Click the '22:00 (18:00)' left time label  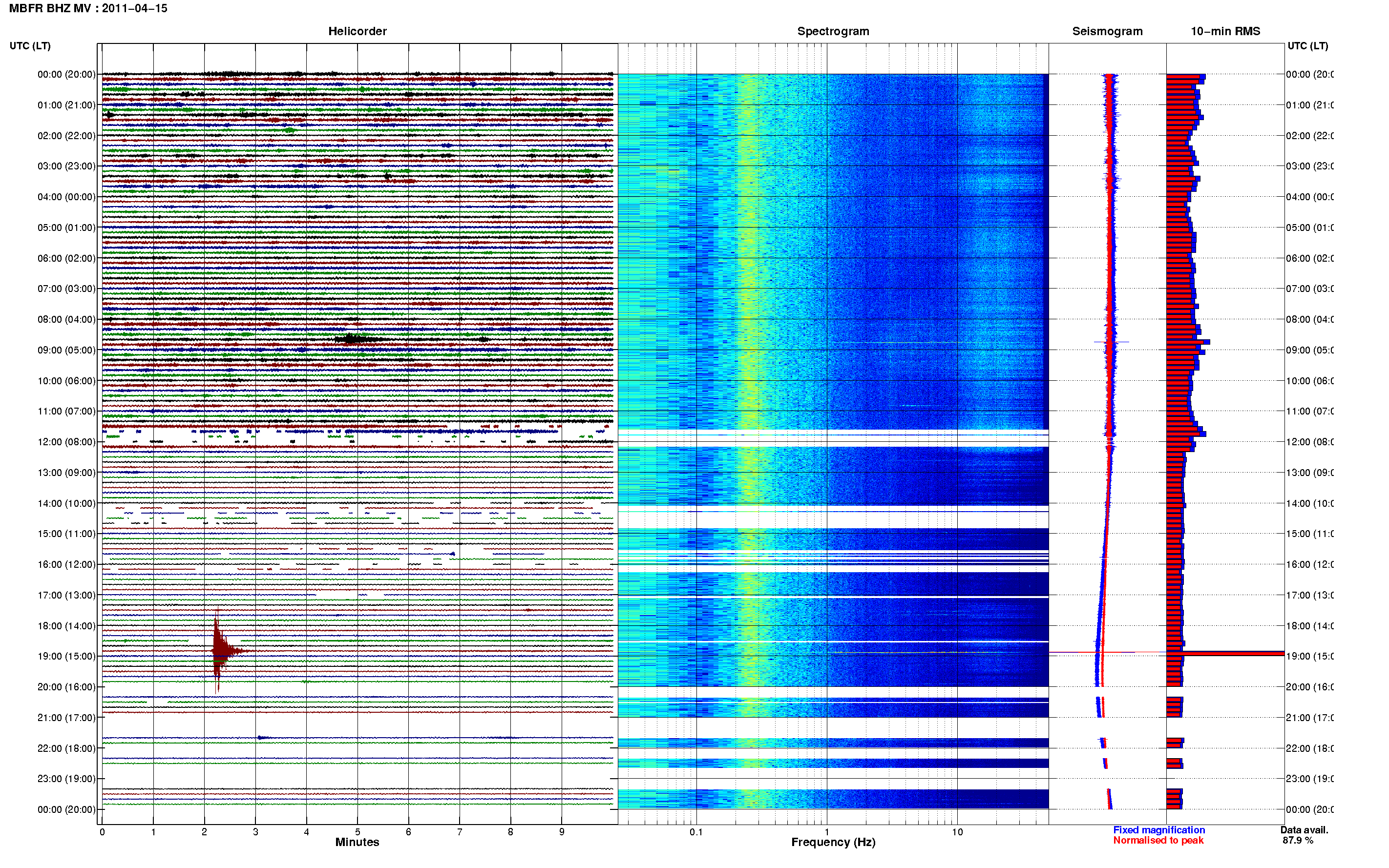[66, 748]
